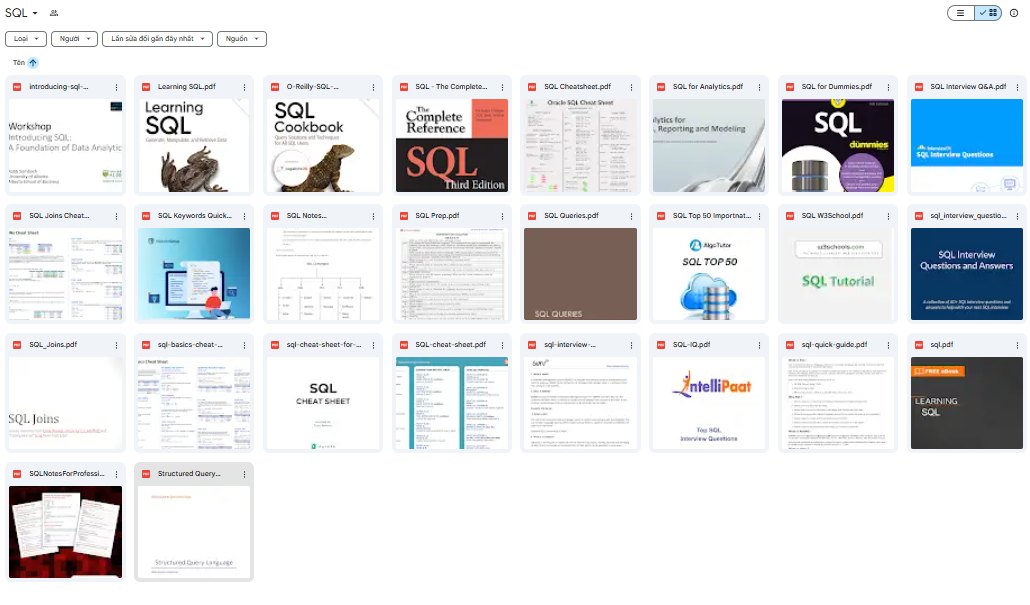Open the Nguồn filter dropdown
This screenshot has width=1030, height=605.
(x=242, y=39)
